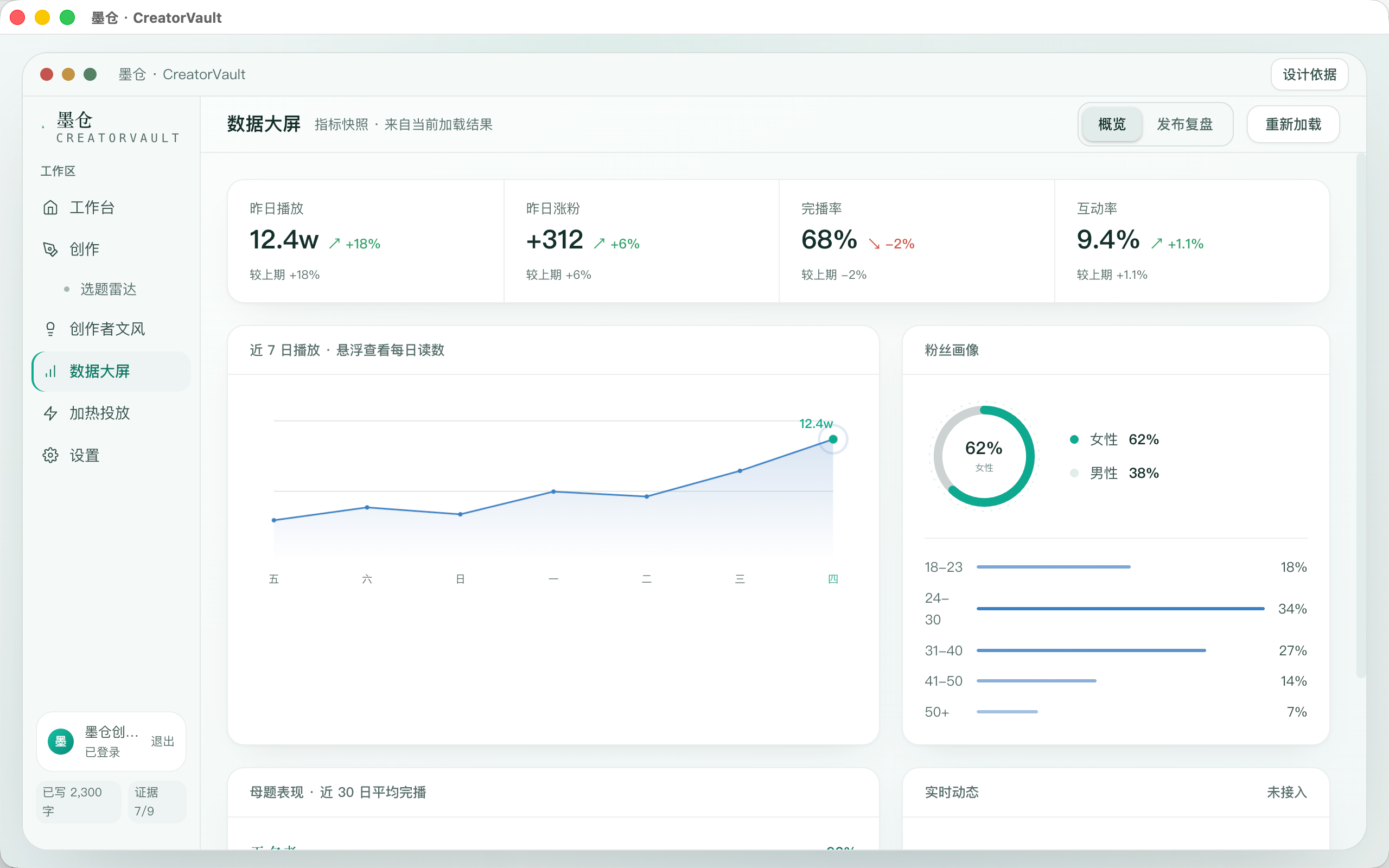Open 创作者文风 lightbulb icon
This screenshot has height=868, width=1389.
[x=50, y=329]
